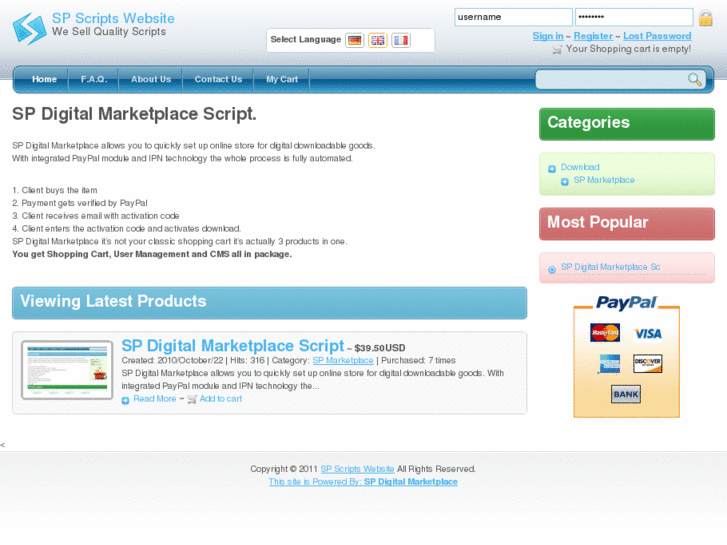Focus the username input field
This screenshot has height=545, width=727.
(513, 17)
